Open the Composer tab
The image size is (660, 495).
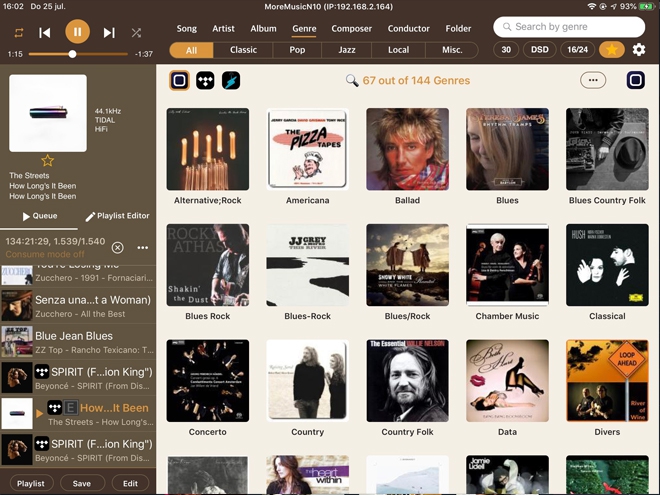pyautogui.click(x=351, y=29)
